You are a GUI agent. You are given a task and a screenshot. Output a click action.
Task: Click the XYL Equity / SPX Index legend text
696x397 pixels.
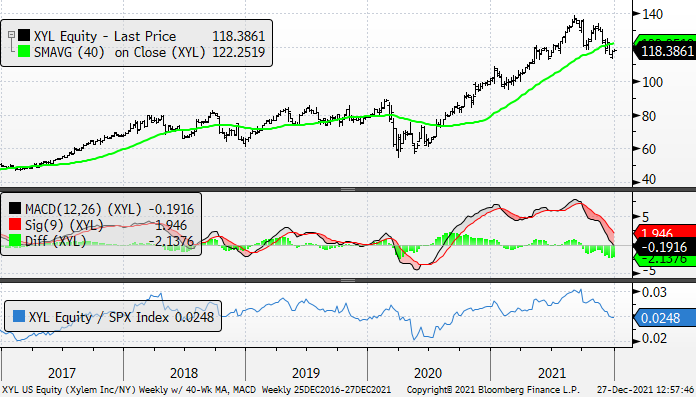[99, 317]
